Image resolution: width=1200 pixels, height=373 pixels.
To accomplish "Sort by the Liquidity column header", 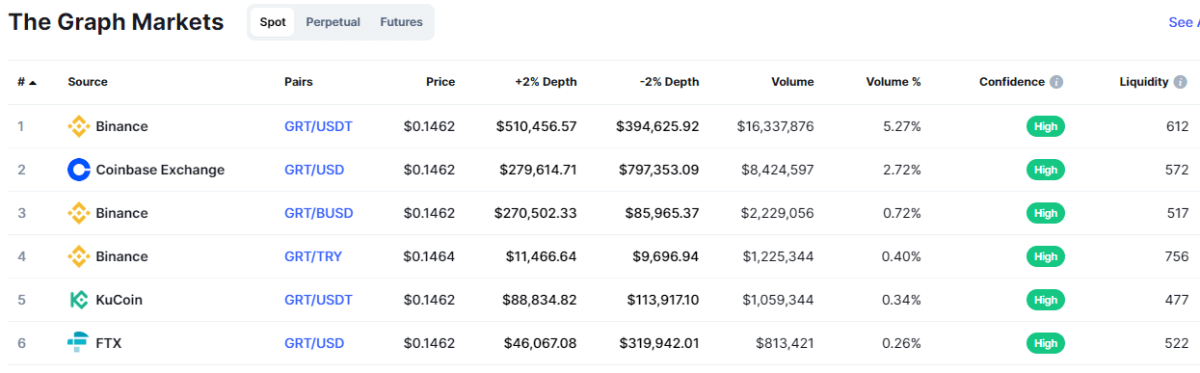I will point(1144,82).
